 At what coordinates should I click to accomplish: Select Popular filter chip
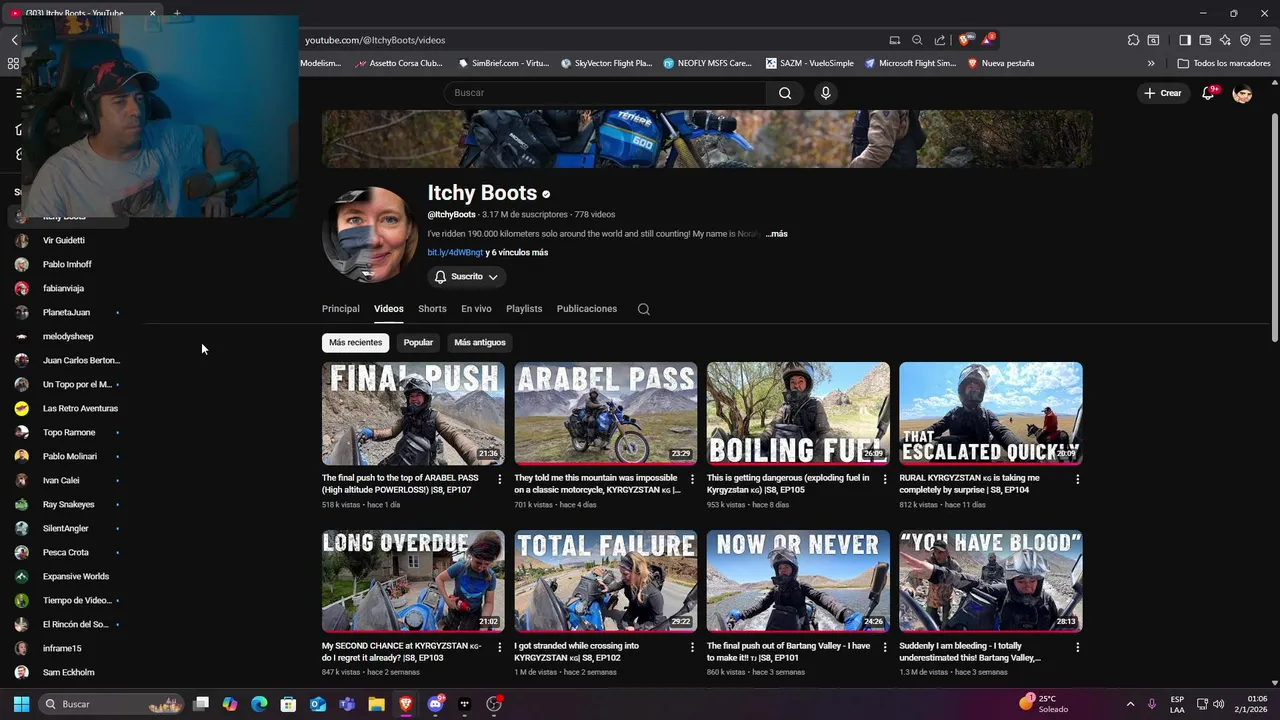click(x=418, y=342)
